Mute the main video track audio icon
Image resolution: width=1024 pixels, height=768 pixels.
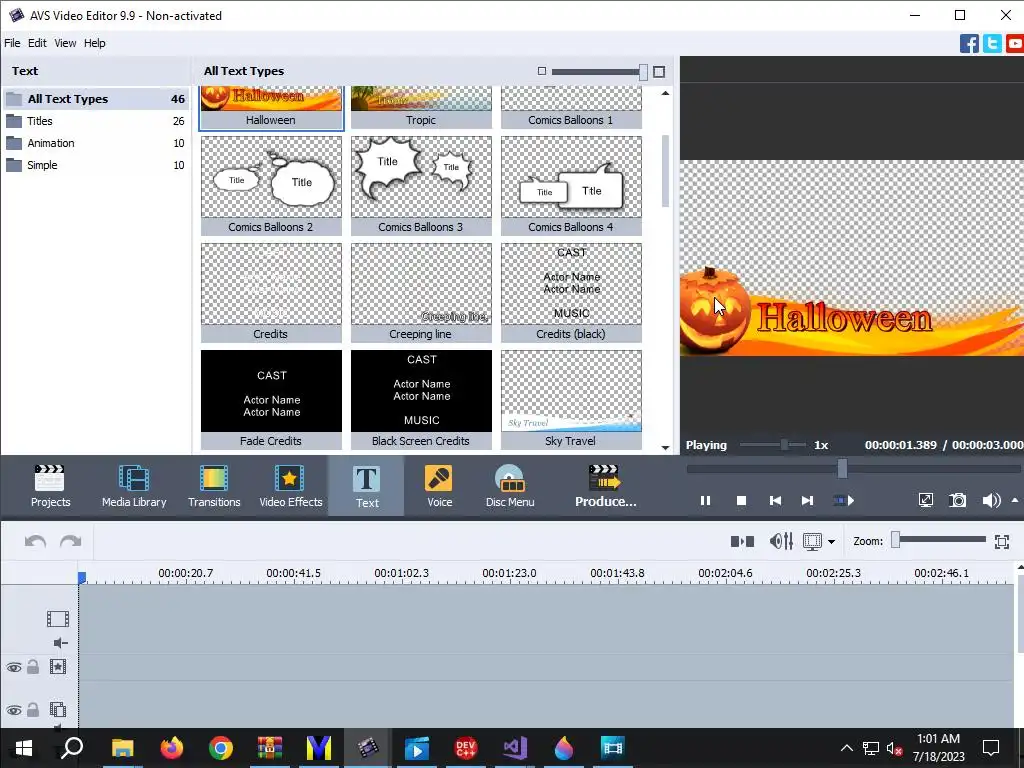[60, 643]
